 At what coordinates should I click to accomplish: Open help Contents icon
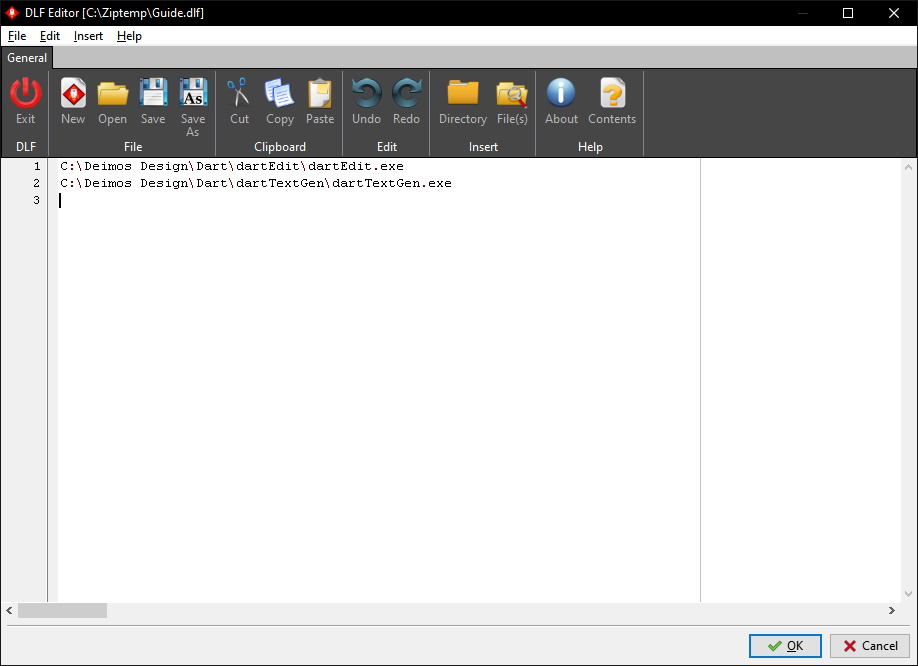(x=612, y=93)
